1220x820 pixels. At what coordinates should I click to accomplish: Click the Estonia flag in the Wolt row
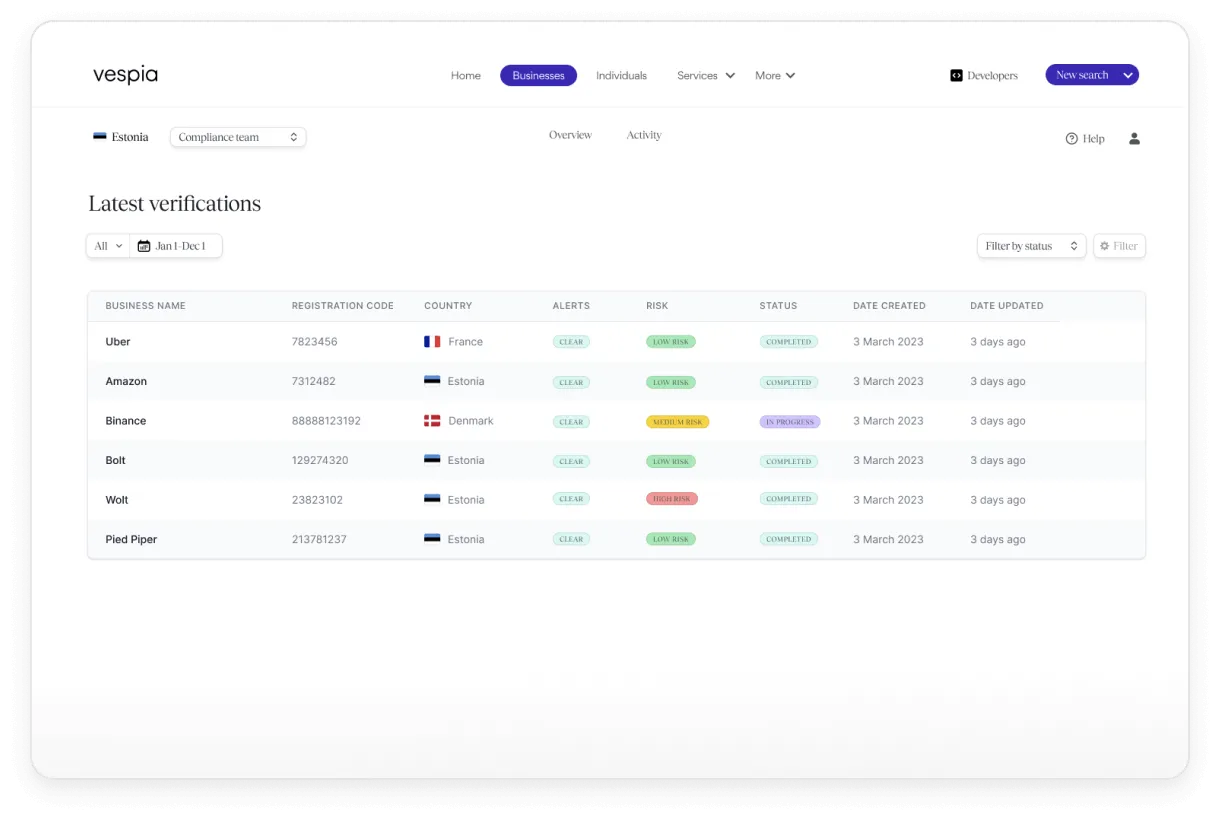click(432, 499)
